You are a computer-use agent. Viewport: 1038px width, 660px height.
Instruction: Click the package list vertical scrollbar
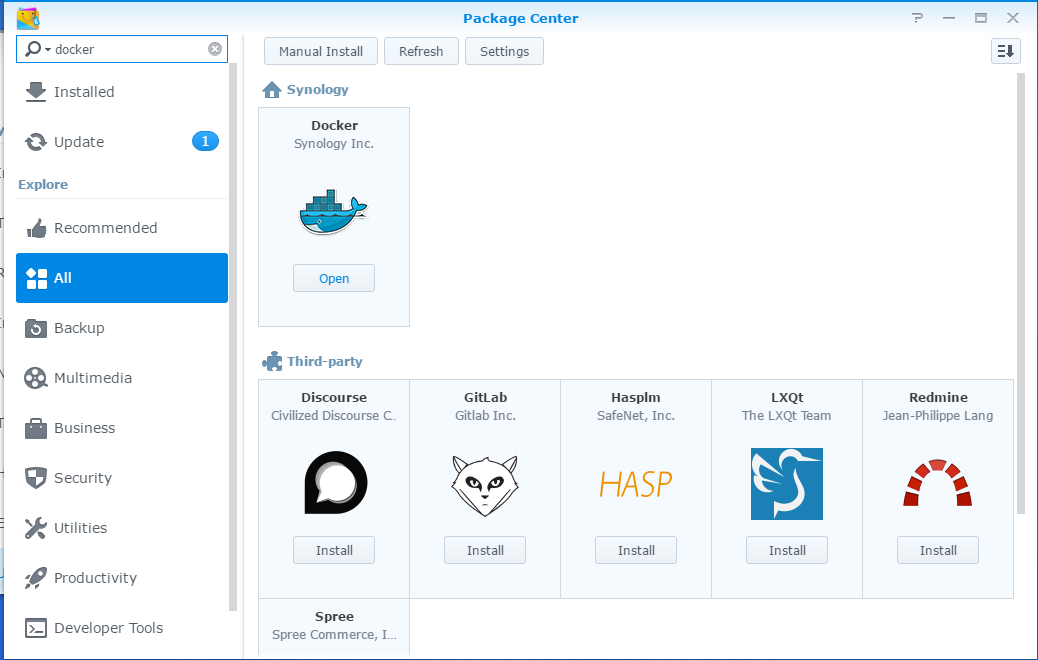click(x=1021, y=293)
